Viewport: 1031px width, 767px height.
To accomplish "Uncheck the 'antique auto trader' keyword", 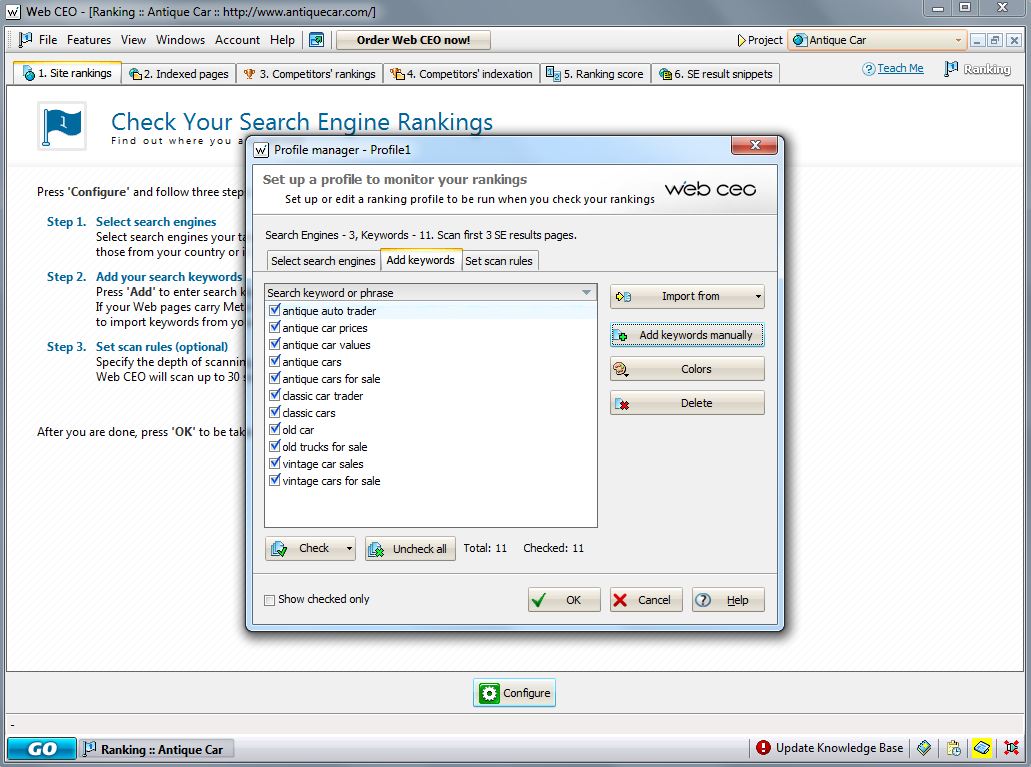I will (x=275, y=310).
